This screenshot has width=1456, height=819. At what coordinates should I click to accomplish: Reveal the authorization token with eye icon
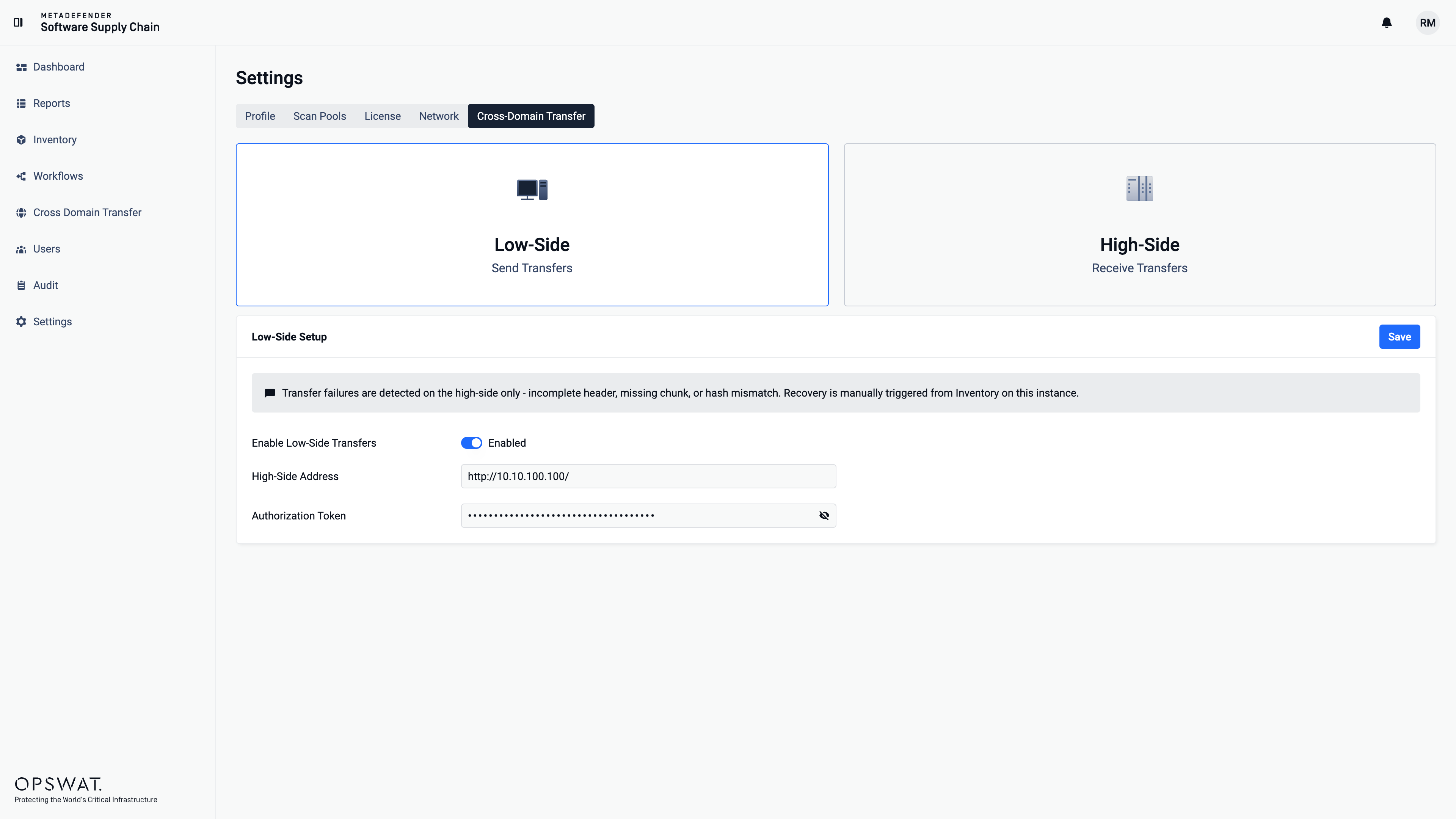click(x=824, y=516)
